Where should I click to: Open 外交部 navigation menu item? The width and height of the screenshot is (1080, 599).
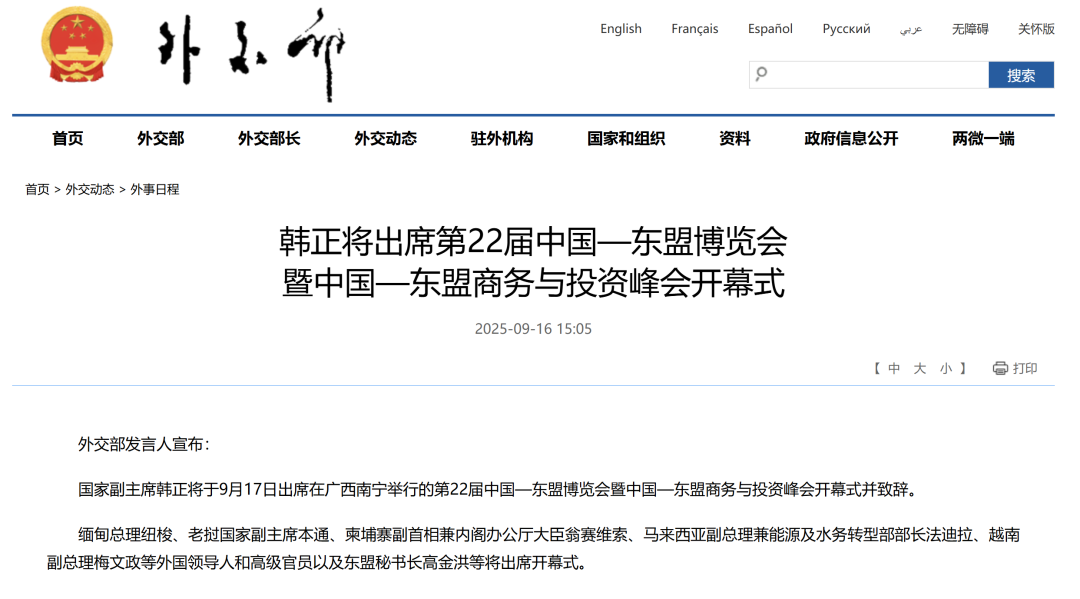pos(160,138)
